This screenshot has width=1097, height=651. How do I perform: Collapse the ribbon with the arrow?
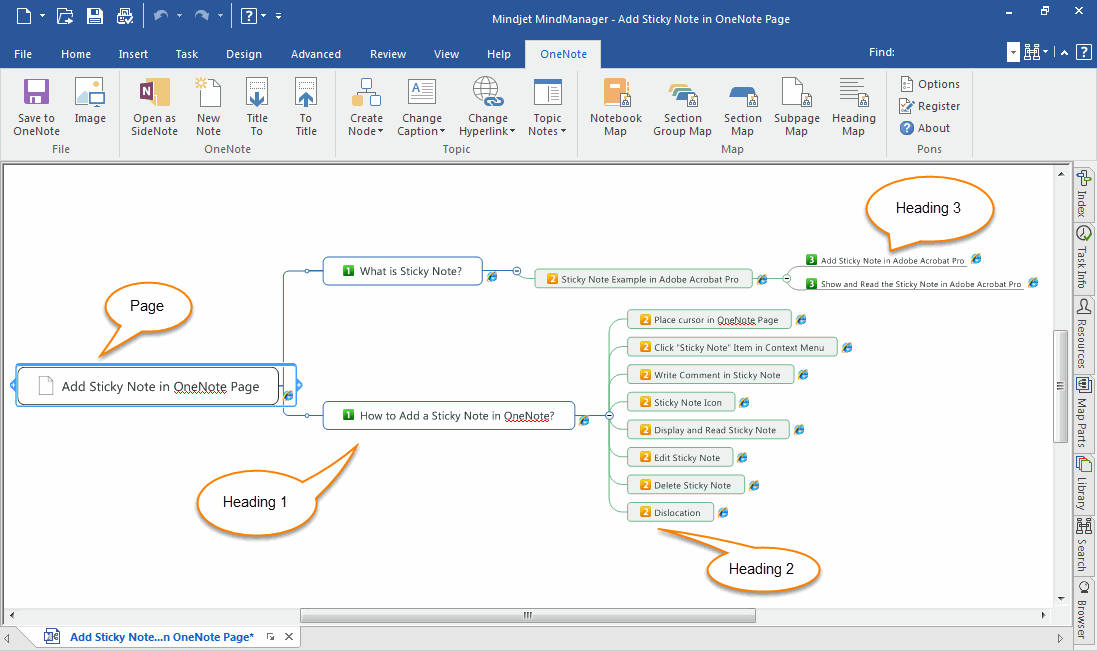click(1063, 52)
